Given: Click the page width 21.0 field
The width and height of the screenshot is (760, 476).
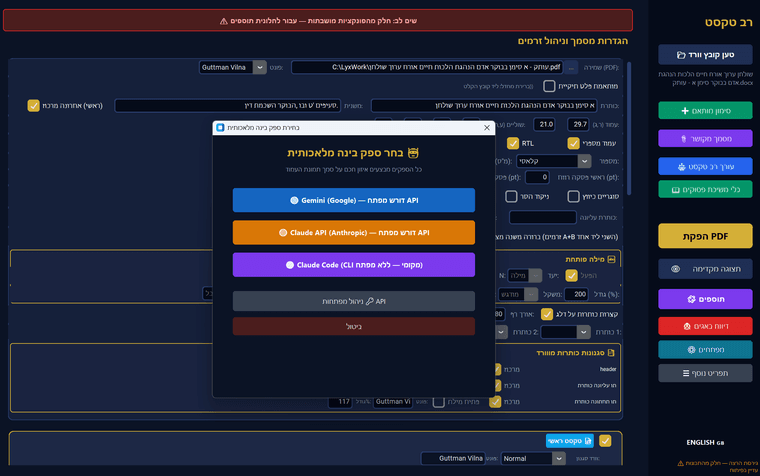Looking at the screenshot, I should (545, 124).
